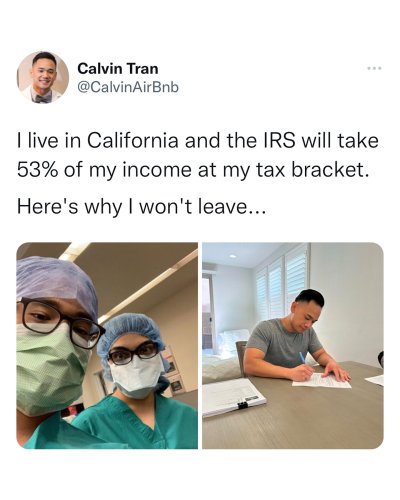Open the surgical scrubs selfie photo
Screen dimensions: 400x500
107,345
